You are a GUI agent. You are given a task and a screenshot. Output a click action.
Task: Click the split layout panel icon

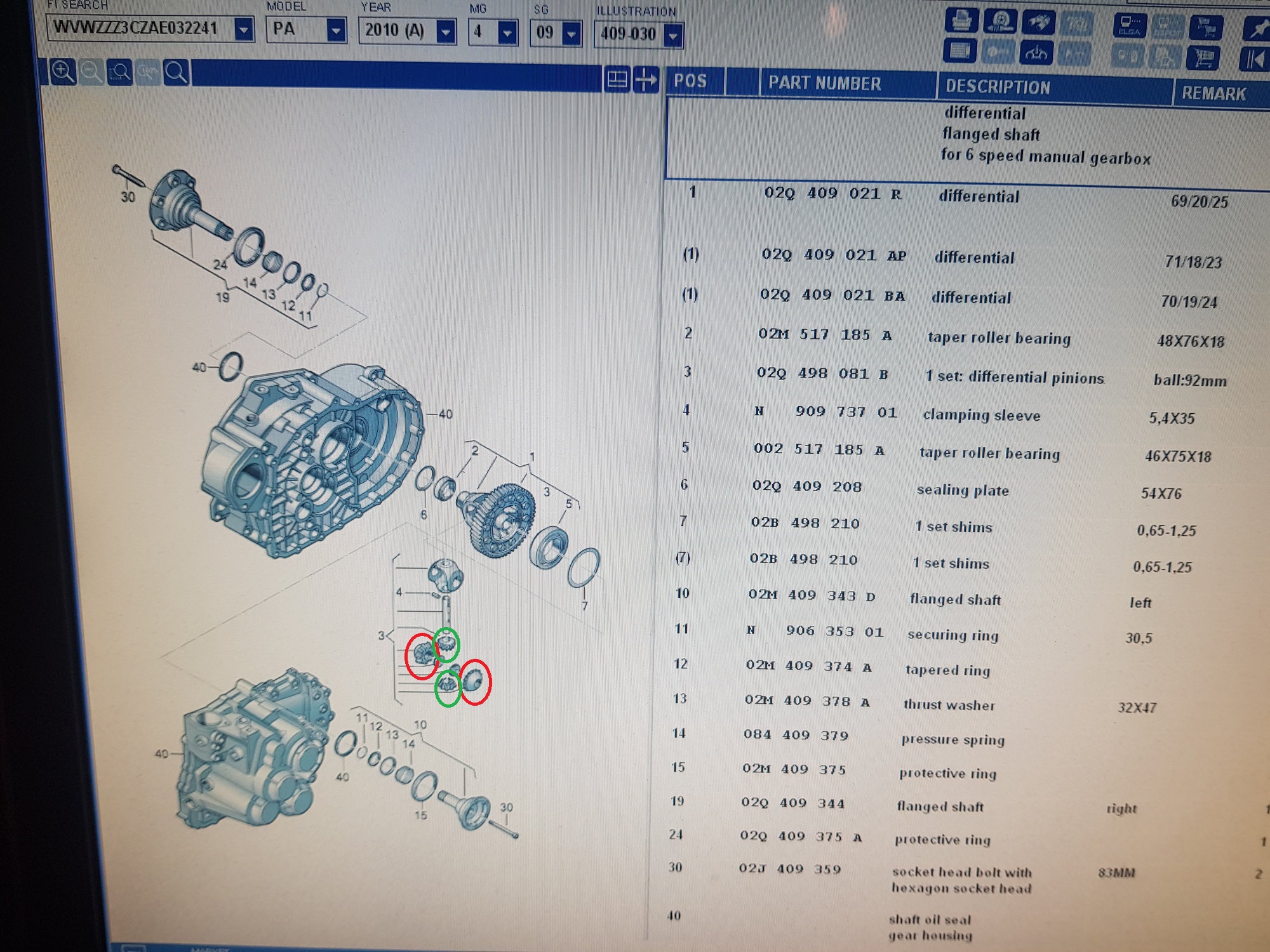click(617, 79)
